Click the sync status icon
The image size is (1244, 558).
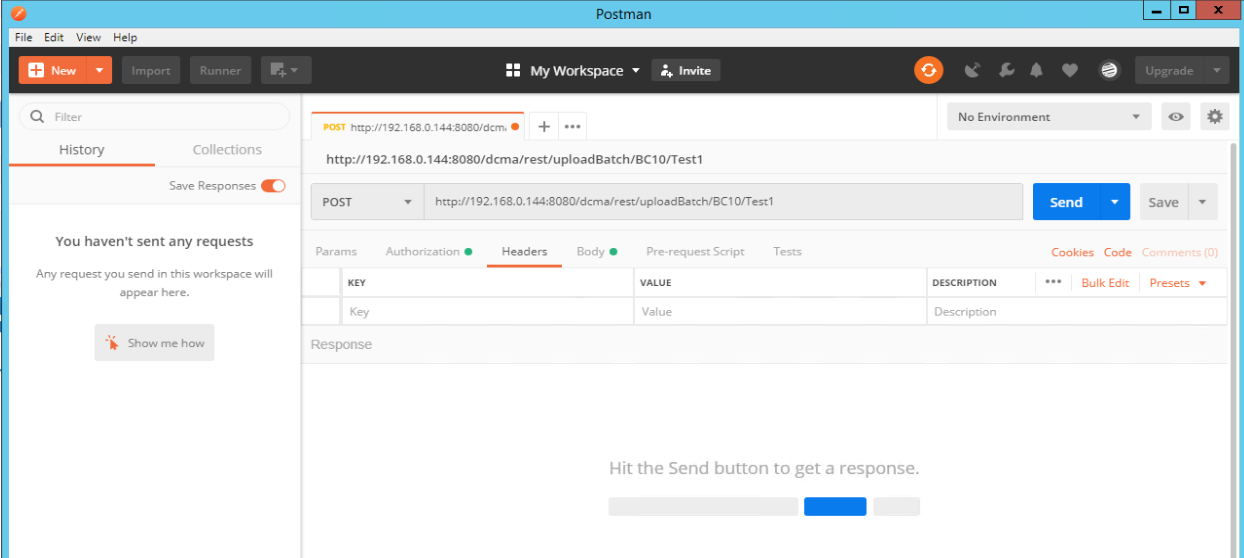[x=928, y=70]
